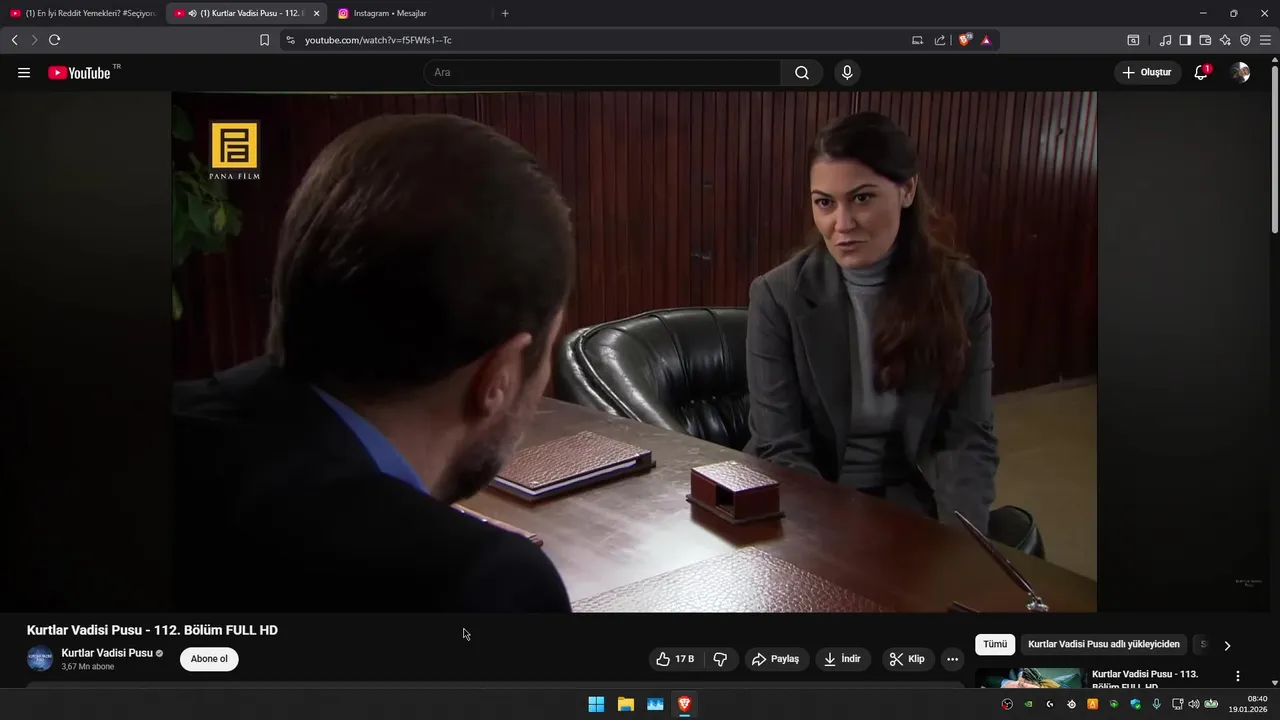Click the Klip clip button
This screenshot has width=1280, height=720.
(x=908, y=659)
